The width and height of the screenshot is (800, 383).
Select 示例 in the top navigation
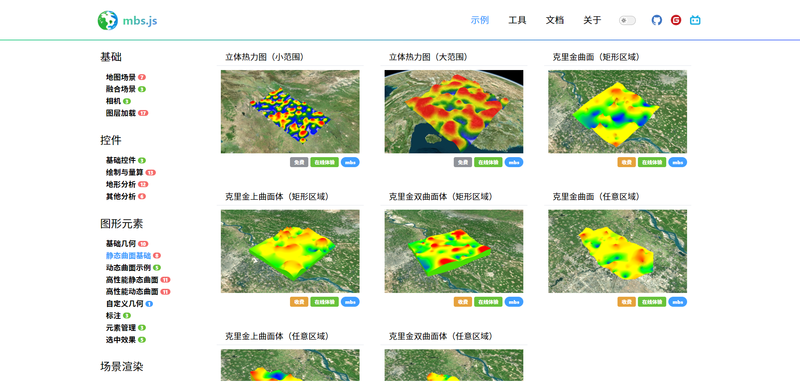pos(480,20)
